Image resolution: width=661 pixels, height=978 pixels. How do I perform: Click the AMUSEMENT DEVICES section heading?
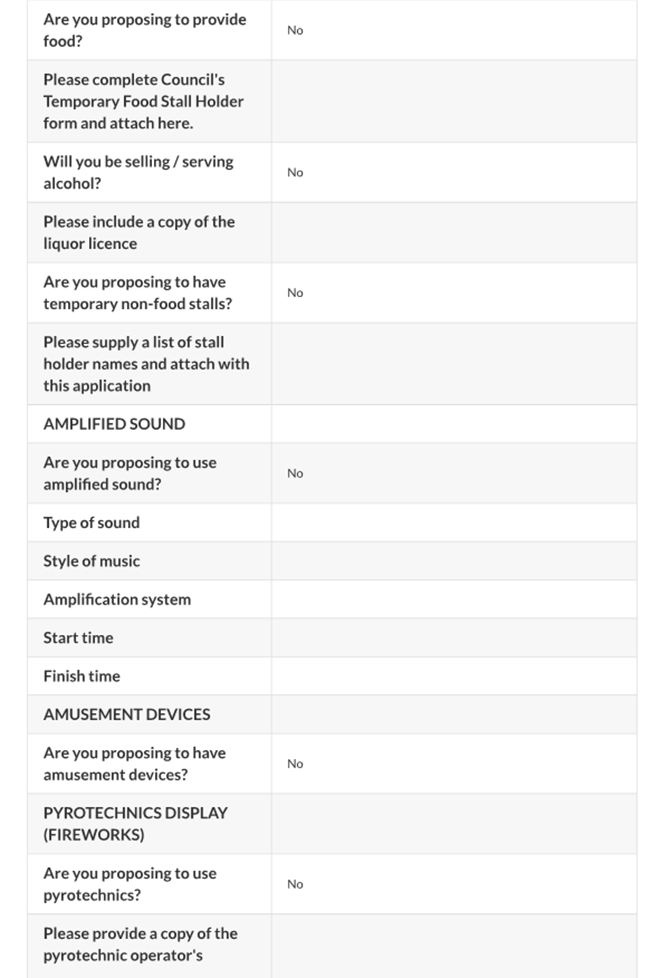tap(127, 714)
